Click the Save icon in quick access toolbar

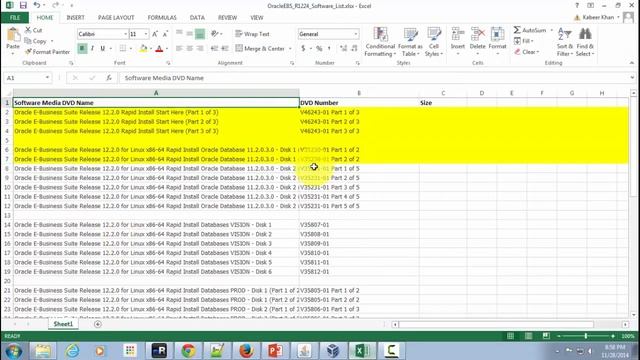coord(23,5)
